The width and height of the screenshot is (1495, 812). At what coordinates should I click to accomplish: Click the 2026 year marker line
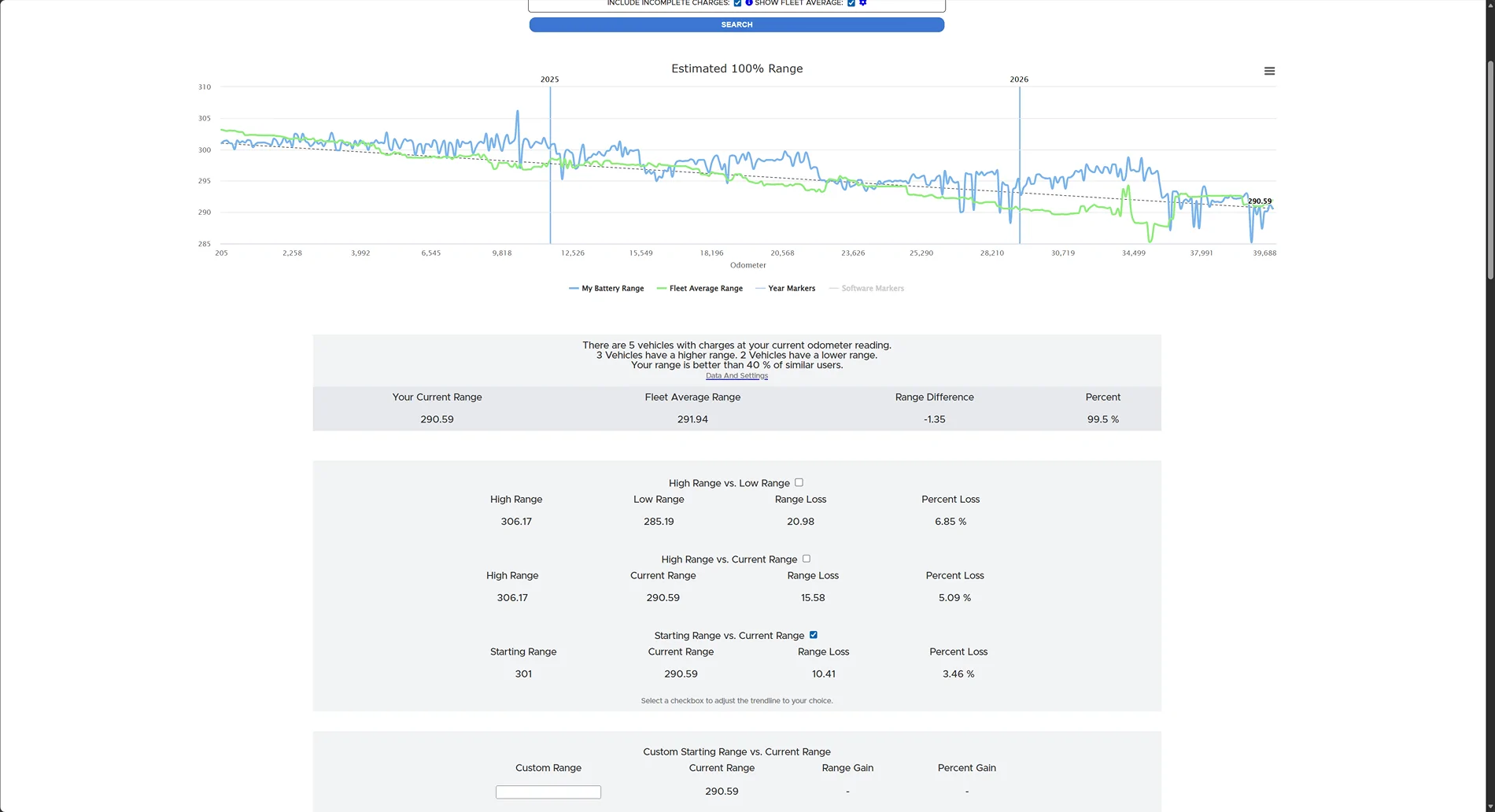(x=1020, y=165)
